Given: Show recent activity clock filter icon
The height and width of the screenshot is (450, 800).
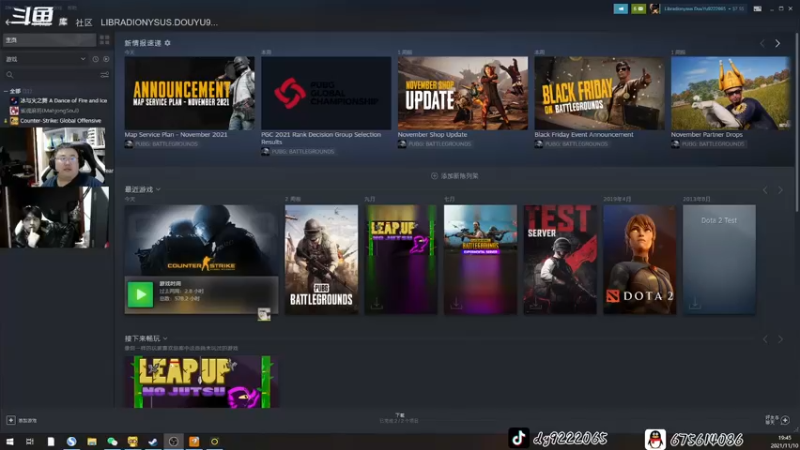Looking at the screenshot, I should coord(95,59).
